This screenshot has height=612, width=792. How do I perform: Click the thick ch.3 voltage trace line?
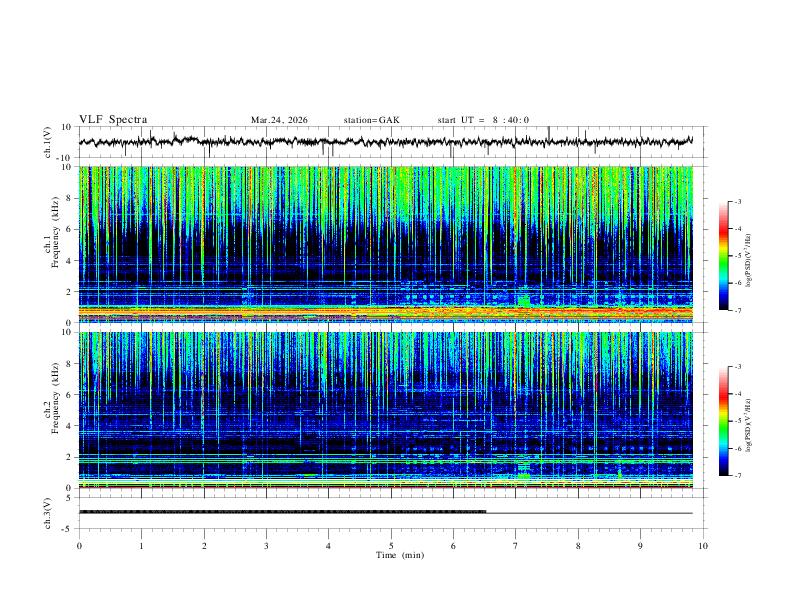coord(282,512)
